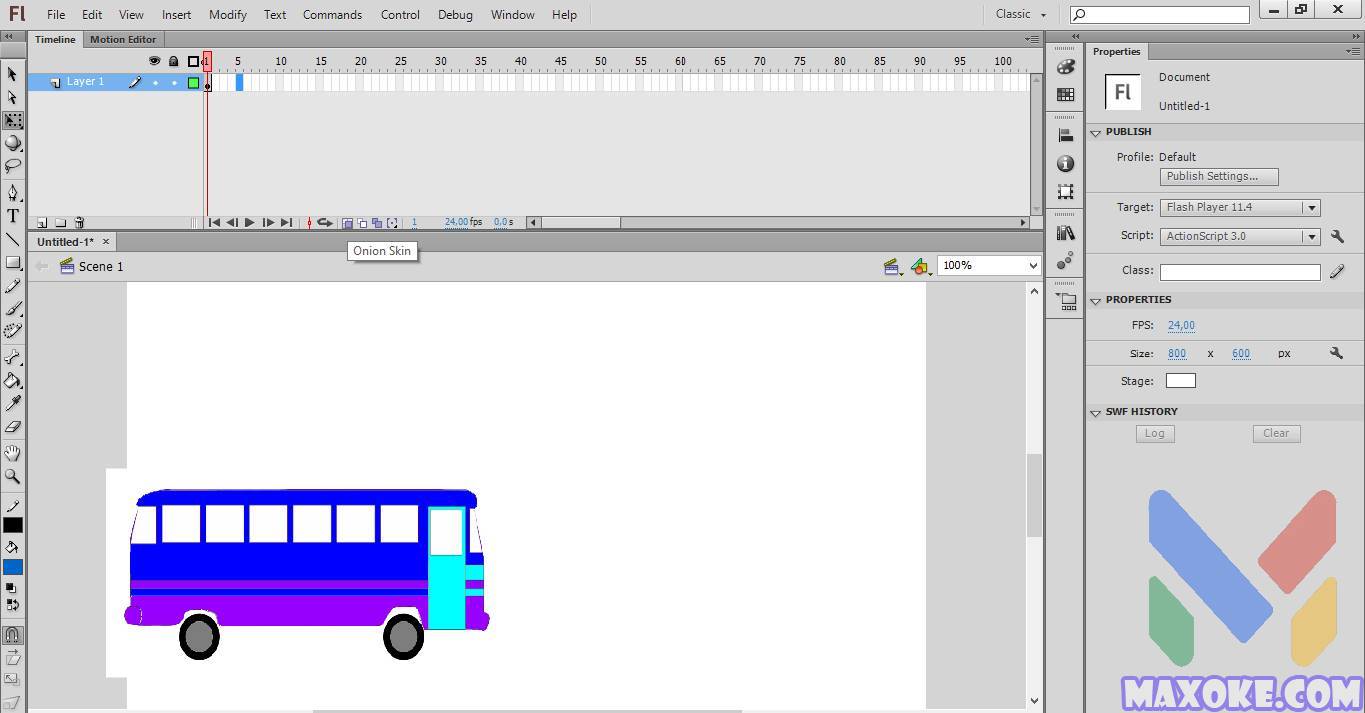Pick the Lasso tool
The height and width of the screenshot is (713, 1365).
point(13,165)
